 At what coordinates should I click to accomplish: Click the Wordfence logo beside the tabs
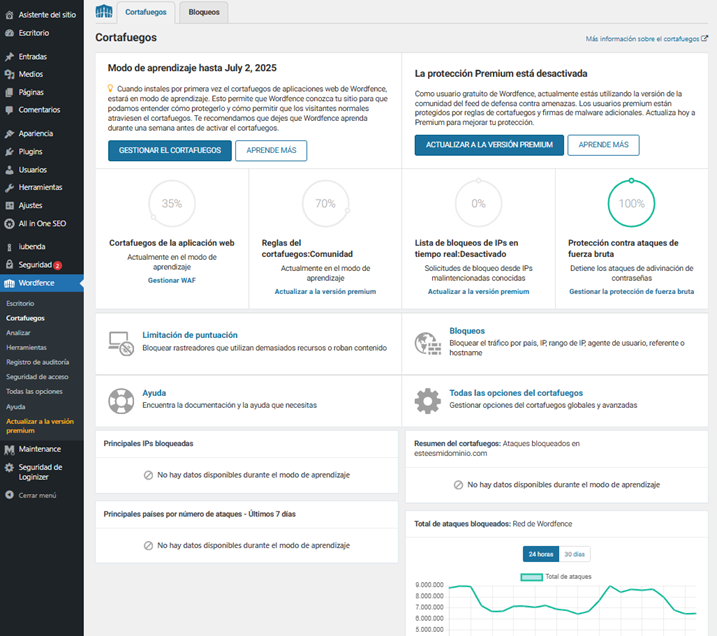104,11
